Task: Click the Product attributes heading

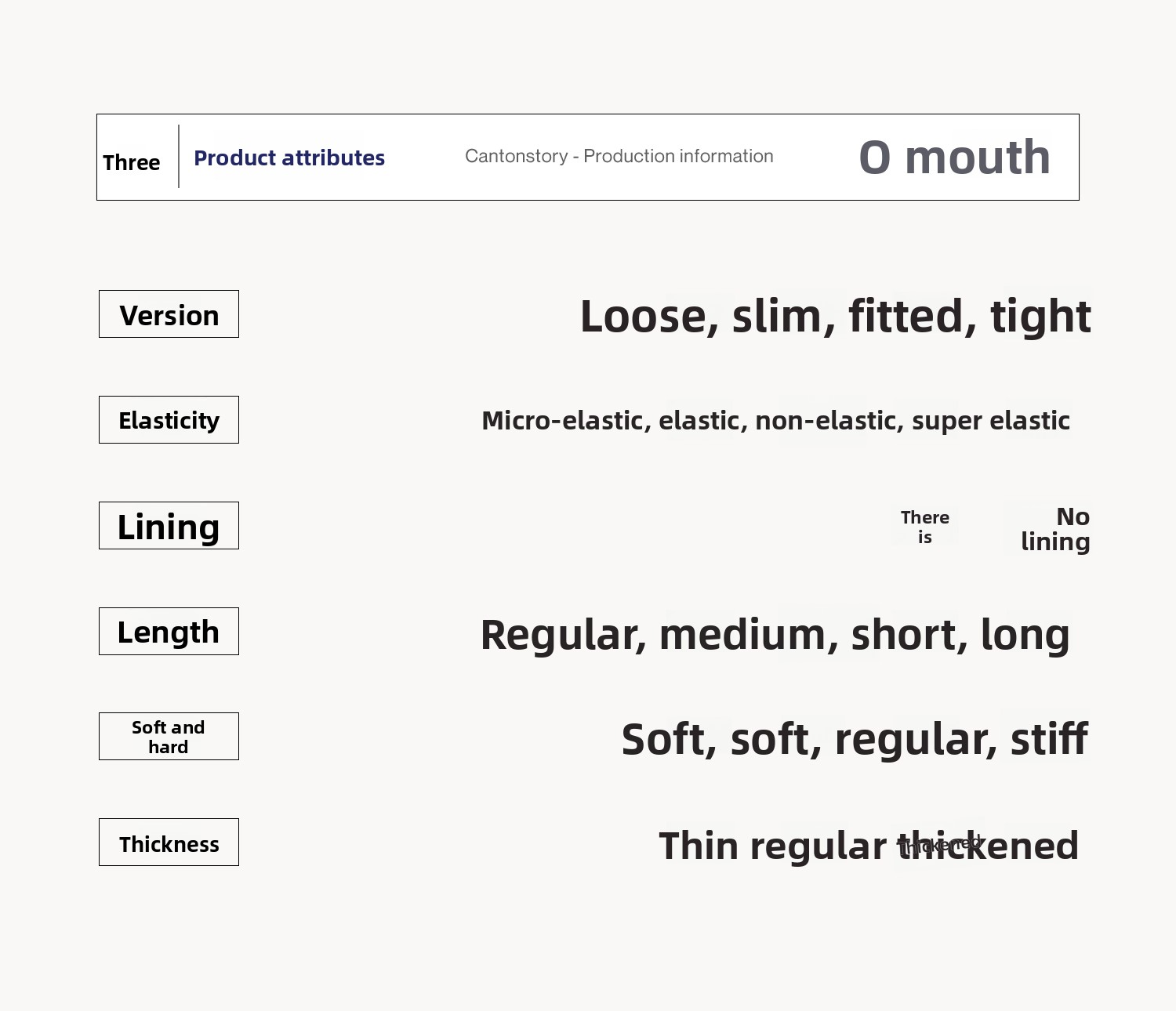Action: [289, 158]
